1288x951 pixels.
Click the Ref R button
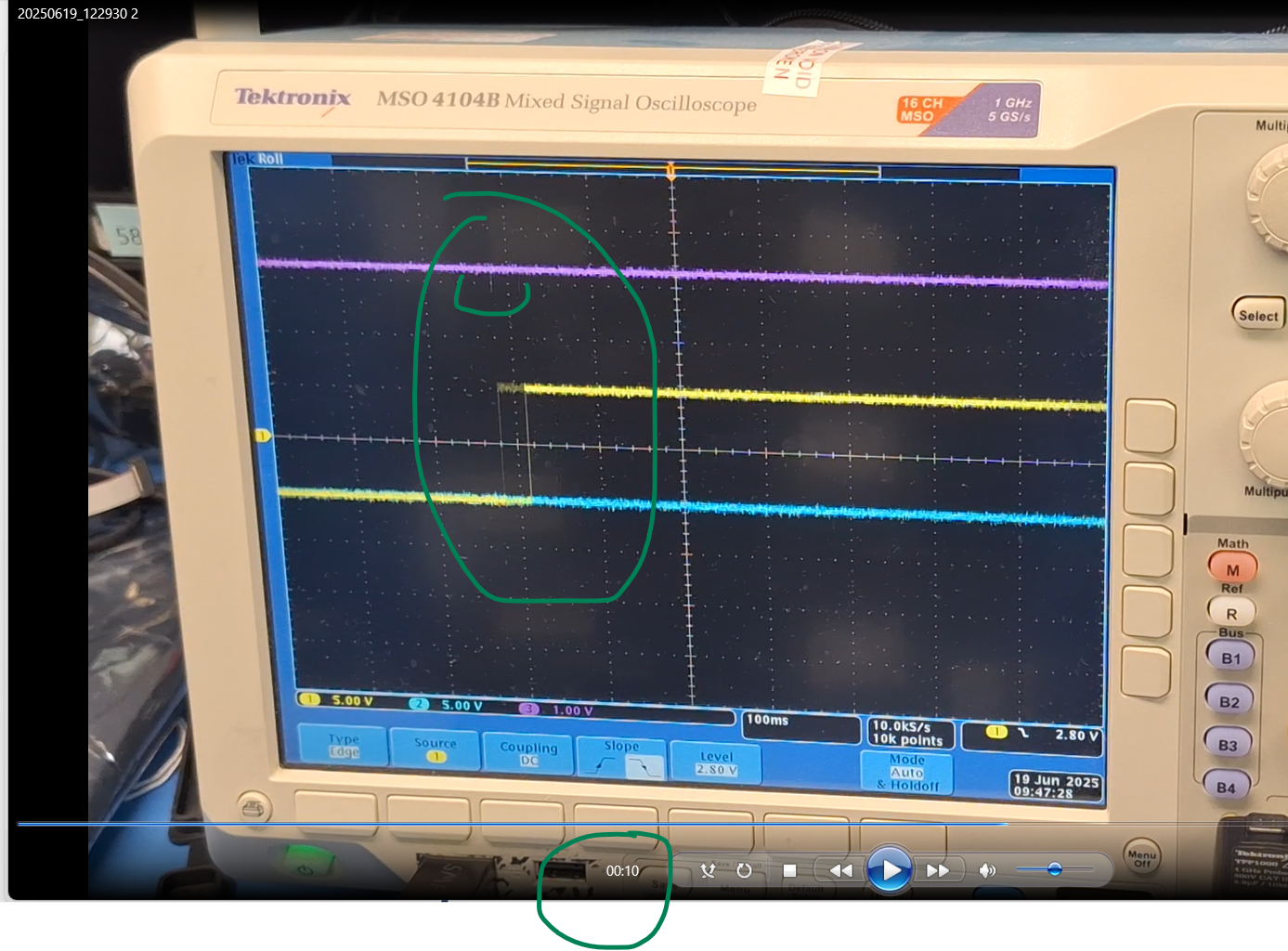(x=1230, y=611)
